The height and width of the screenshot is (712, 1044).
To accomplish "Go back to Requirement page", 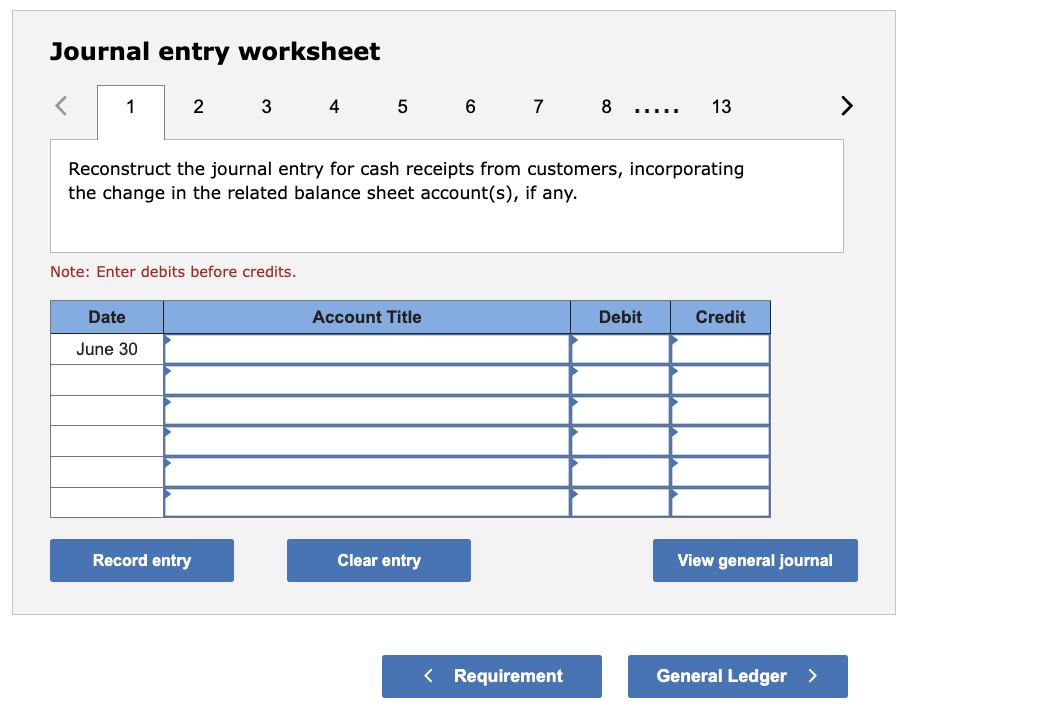I will (x=492, y=676).
